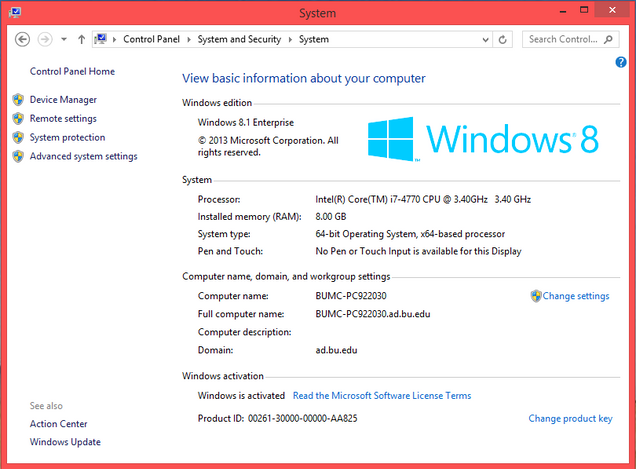Screen dimensions: 636x469
Task: Click the shield icon beside Device Manager
Action: pyautogui.click(x=18, y=100)
